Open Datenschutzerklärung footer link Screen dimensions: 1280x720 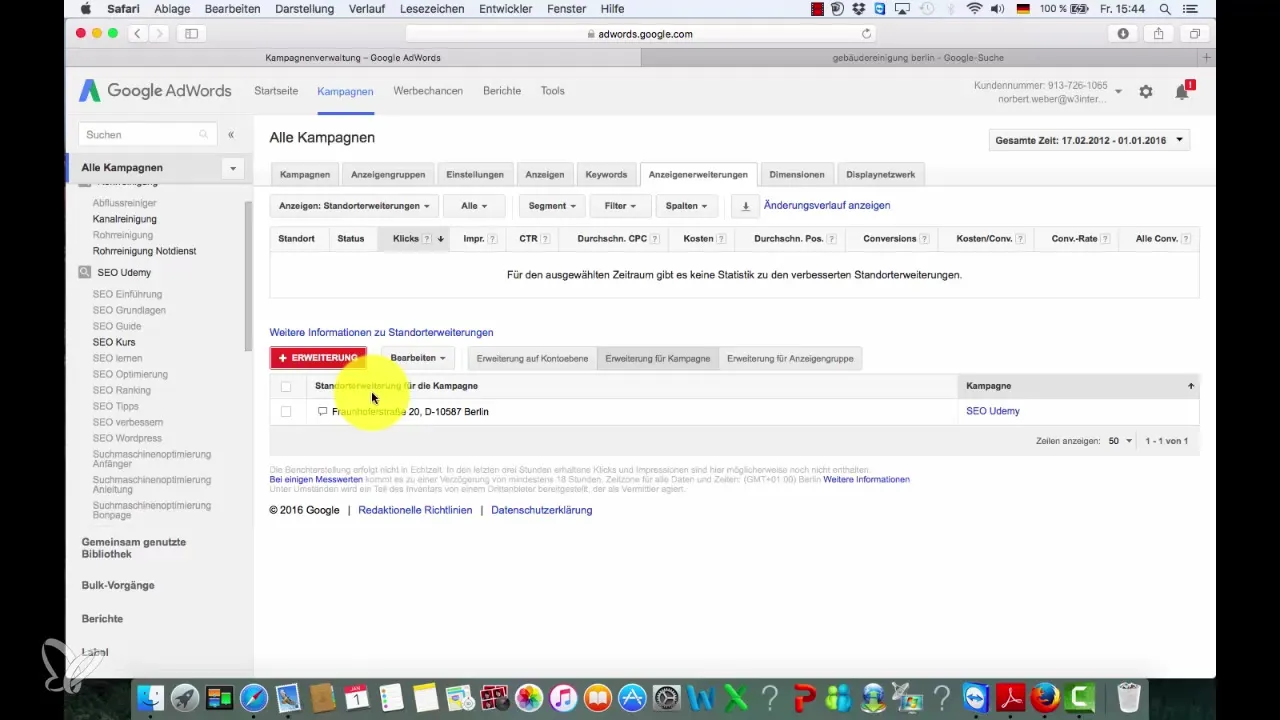542,510
